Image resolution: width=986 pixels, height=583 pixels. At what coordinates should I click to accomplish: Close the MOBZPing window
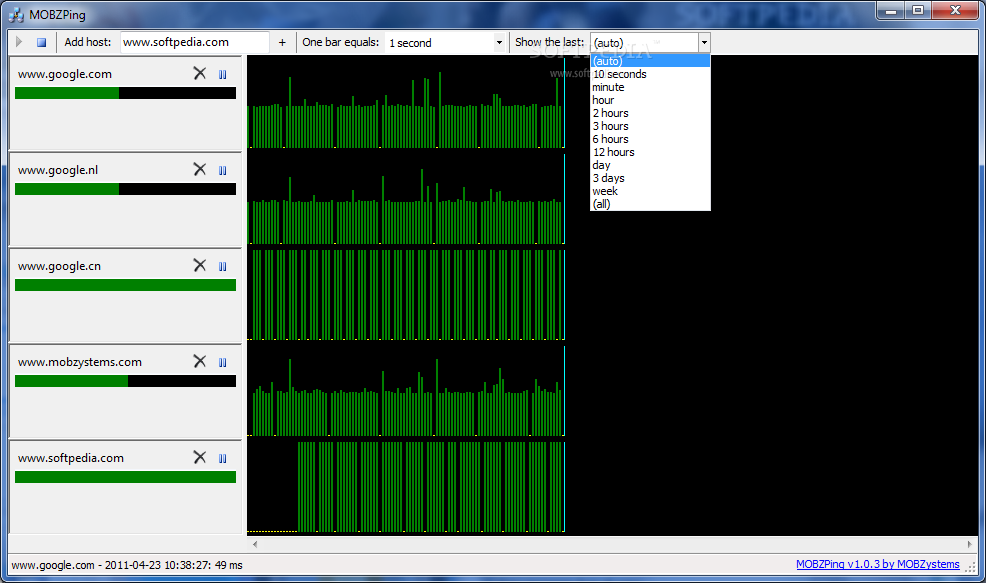955,10
